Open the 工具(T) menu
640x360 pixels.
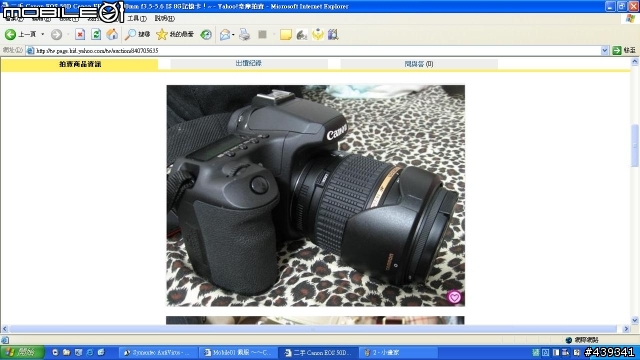137,18
